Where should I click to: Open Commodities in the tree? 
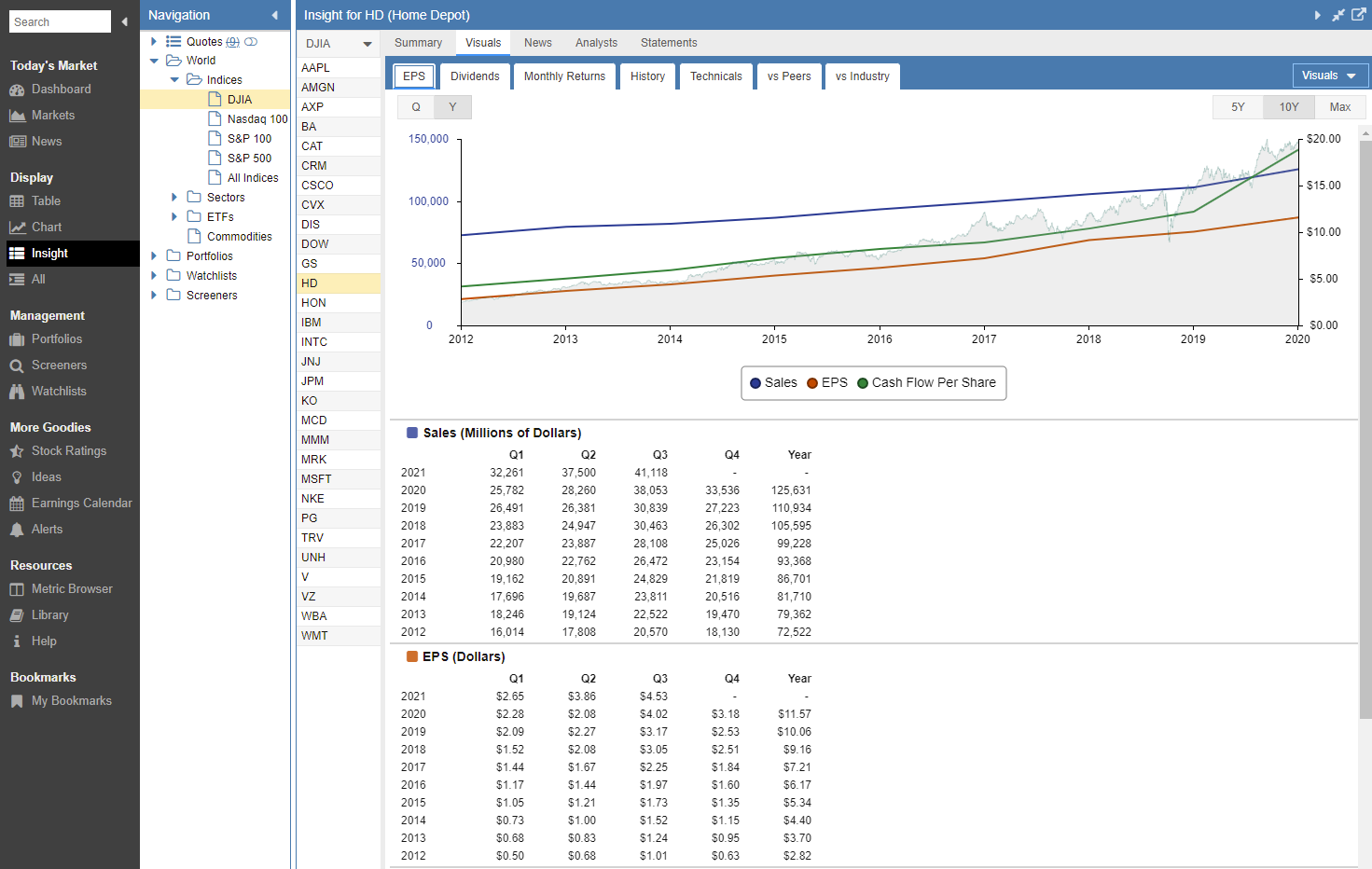[230, 237]
